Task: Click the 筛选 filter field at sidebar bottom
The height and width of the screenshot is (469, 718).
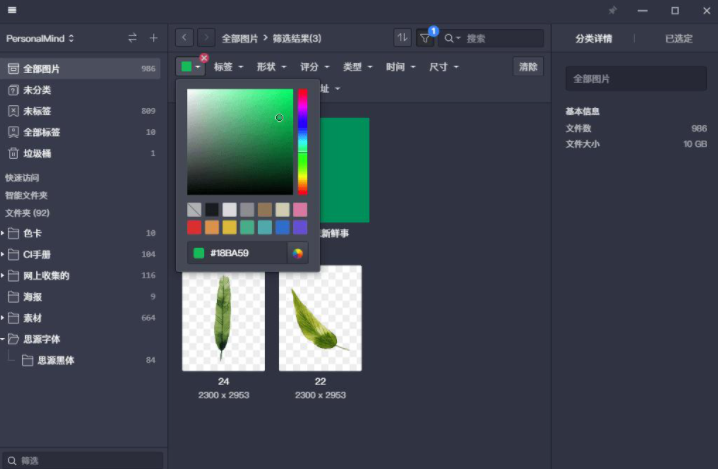Action: coord(82,461)
